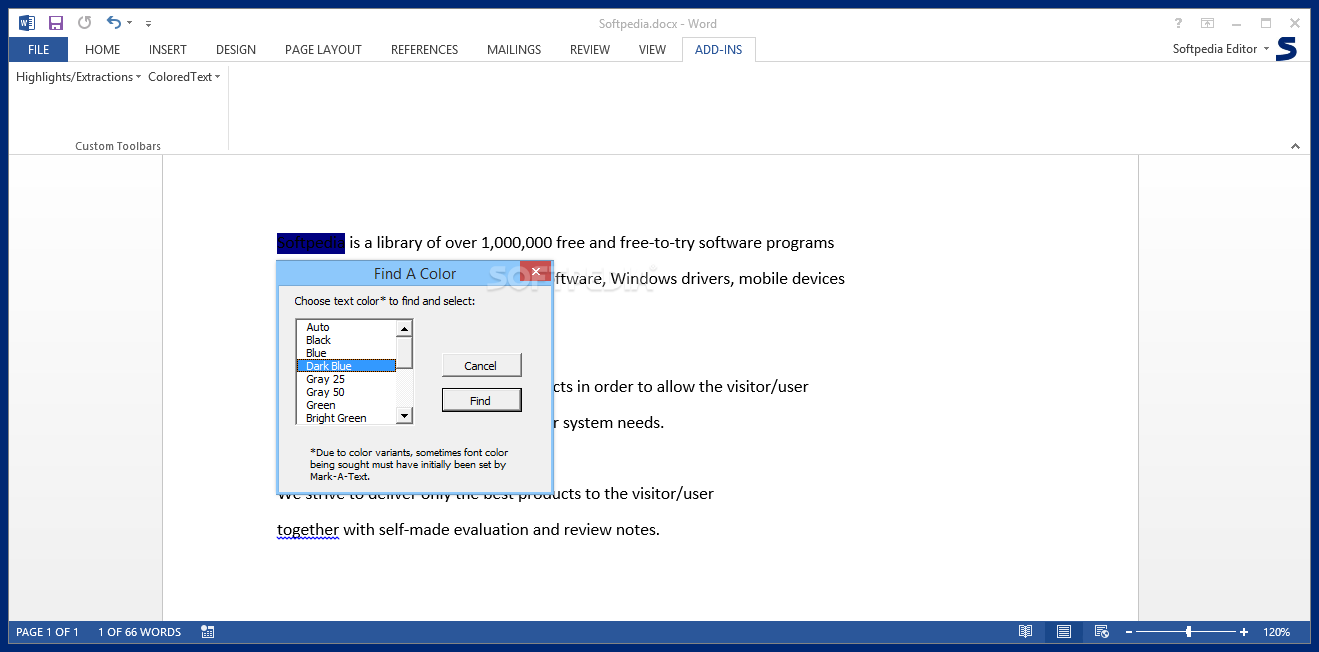Select the ADD-INS tab

(x=719, y=49)
